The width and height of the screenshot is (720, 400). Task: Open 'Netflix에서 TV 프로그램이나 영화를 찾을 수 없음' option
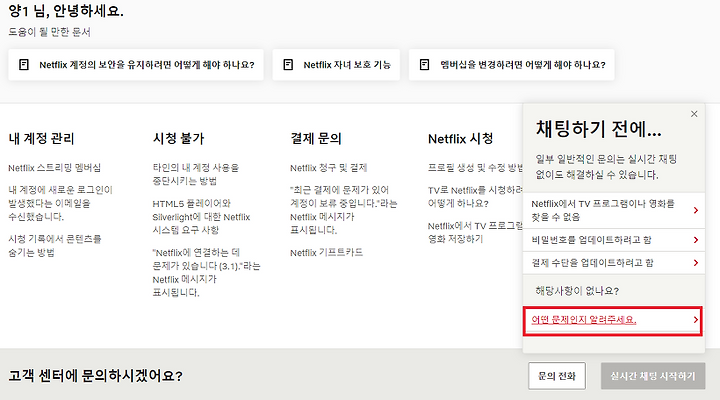[x=613, y=210]
